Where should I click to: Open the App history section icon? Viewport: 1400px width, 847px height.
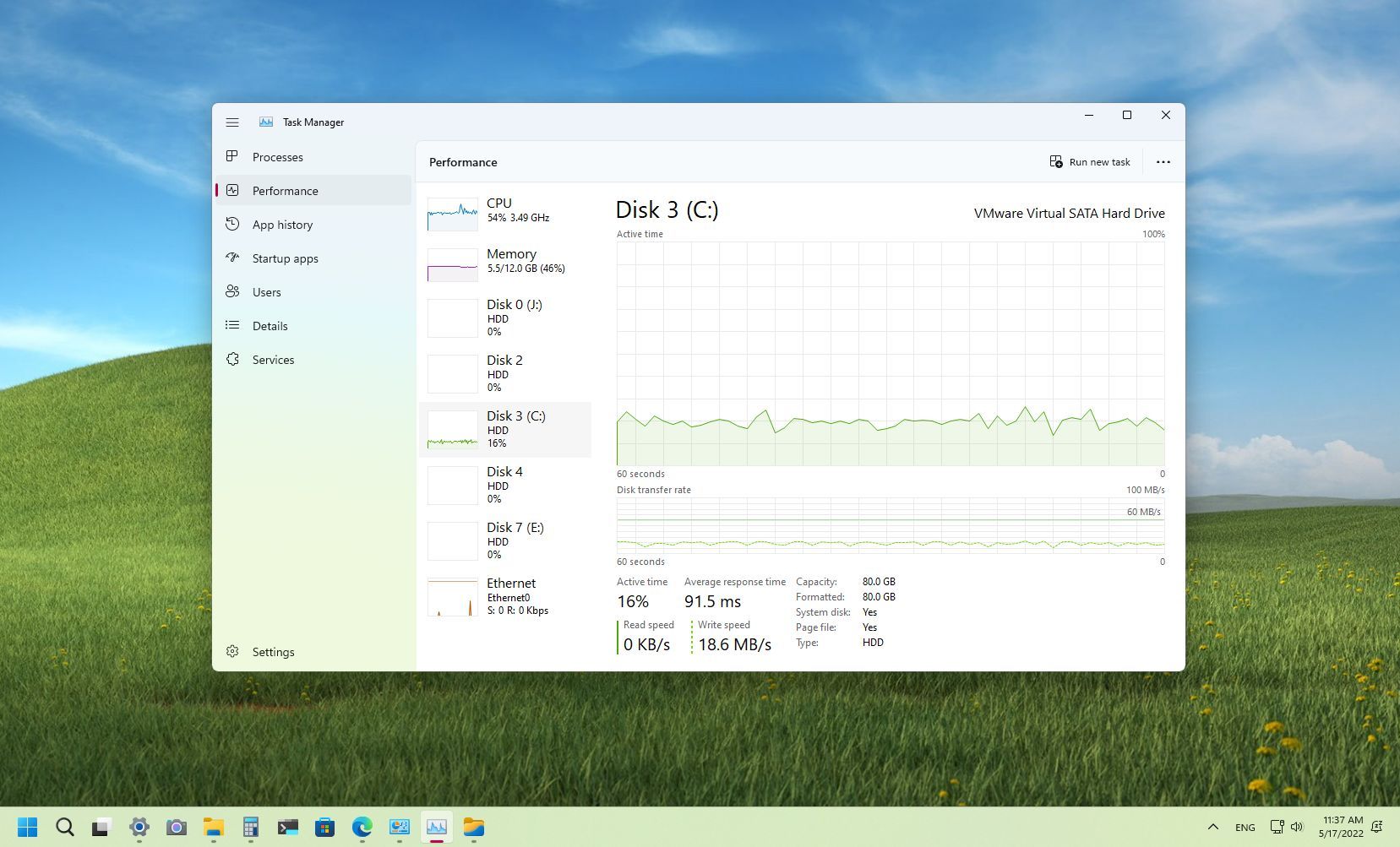[233, 224]
